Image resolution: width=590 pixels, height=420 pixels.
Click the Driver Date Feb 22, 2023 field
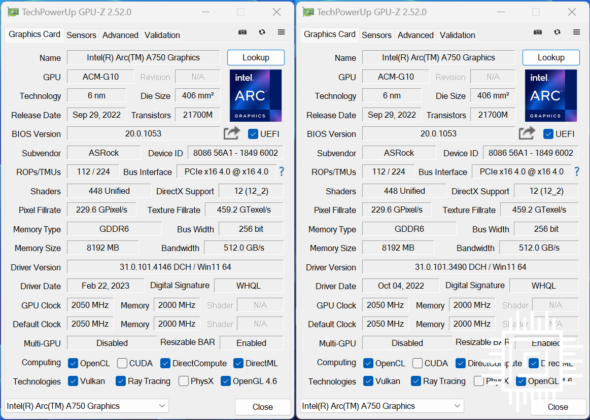105,286
